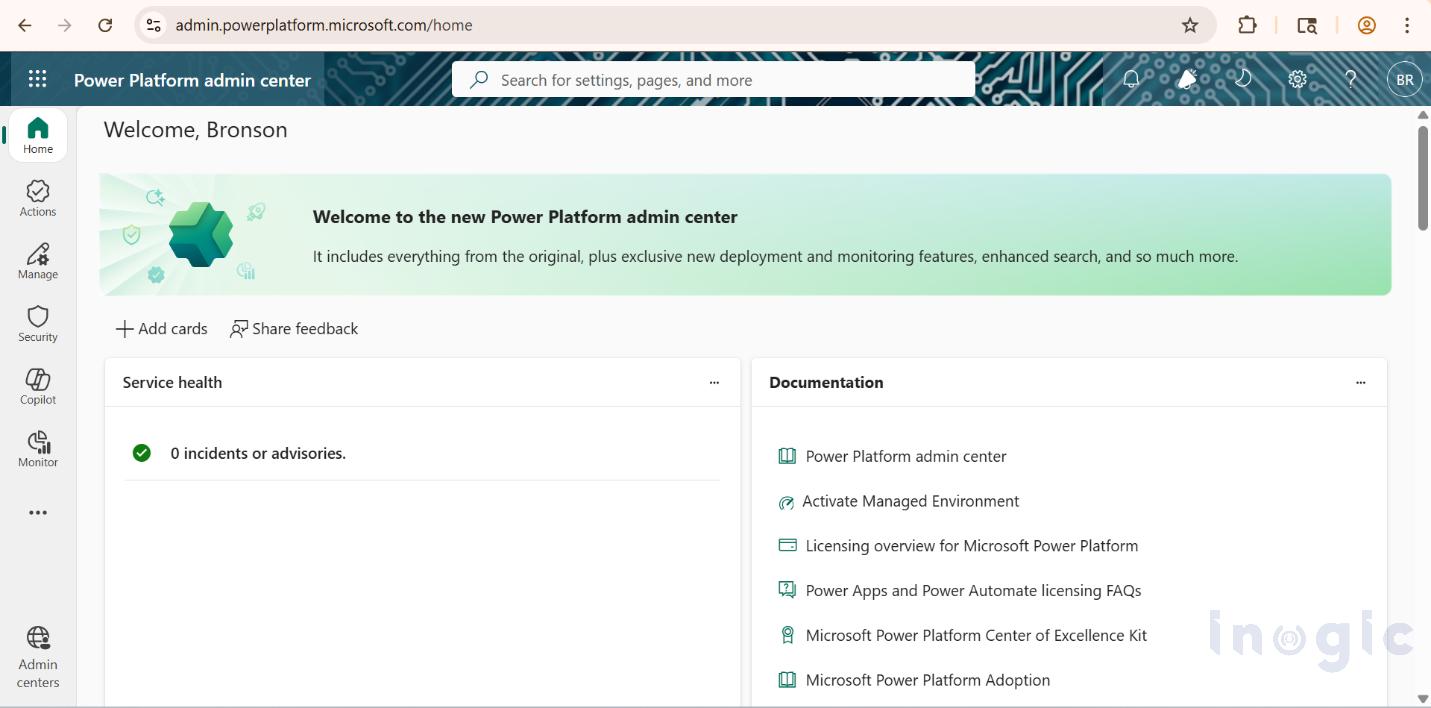Click the Documentation card title
This screenshot has width=1431, height=708.
pos(826,382)
